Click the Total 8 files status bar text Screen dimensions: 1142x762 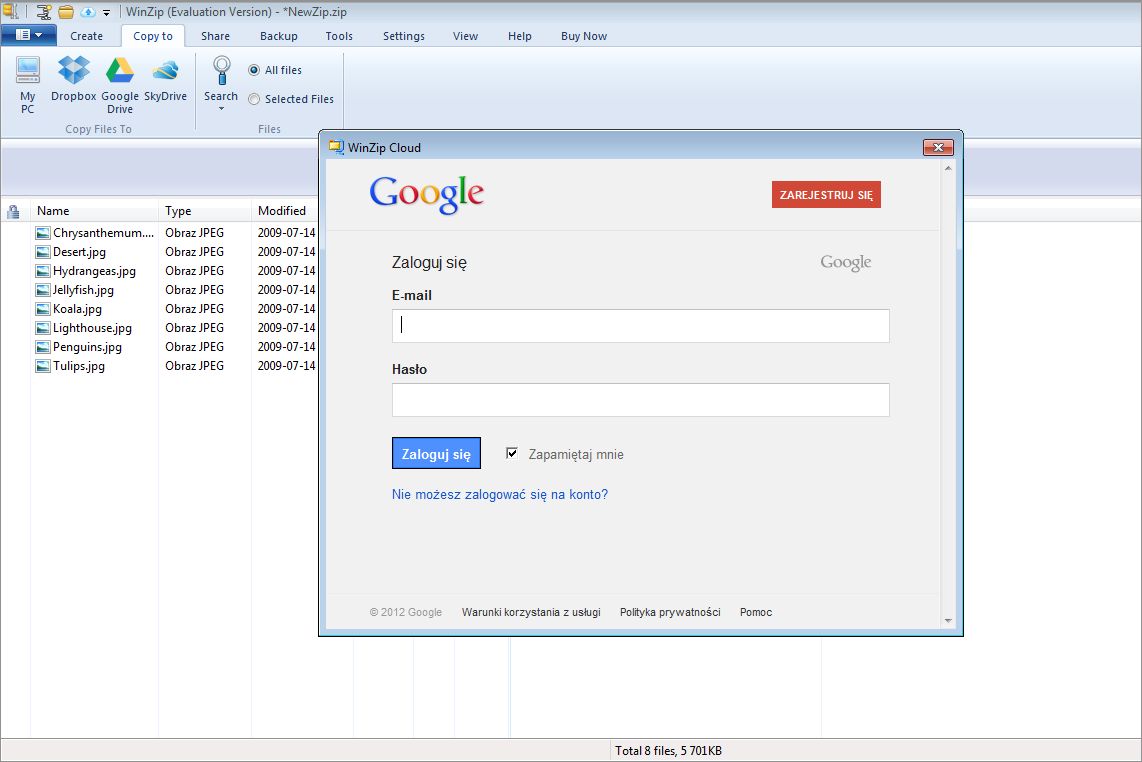coord(668,751)
